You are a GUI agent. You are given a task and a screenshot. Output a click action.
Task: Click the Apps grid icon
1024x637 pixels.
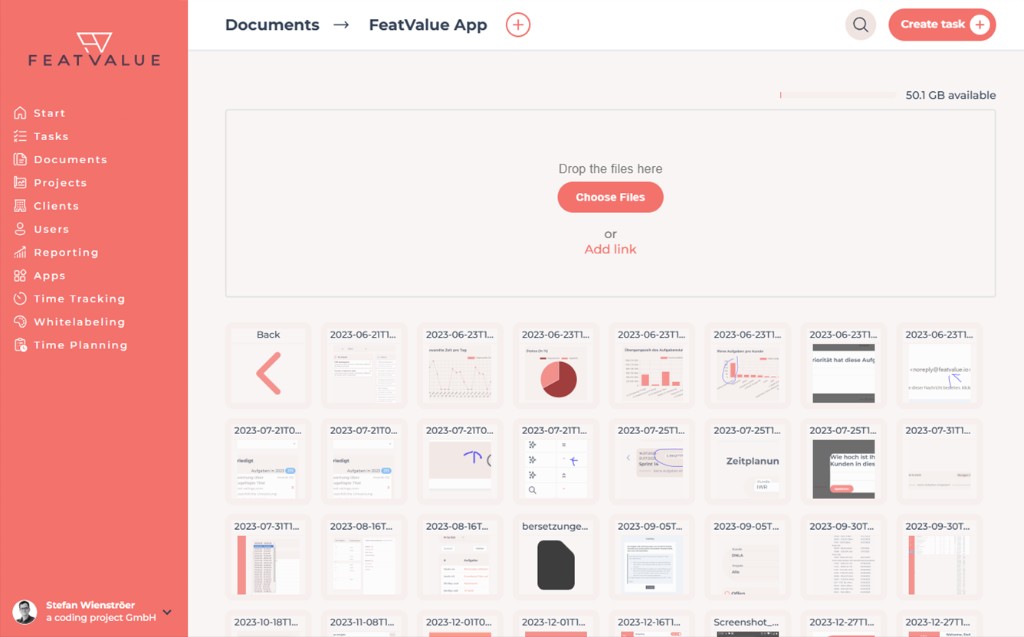coord(20,276)
